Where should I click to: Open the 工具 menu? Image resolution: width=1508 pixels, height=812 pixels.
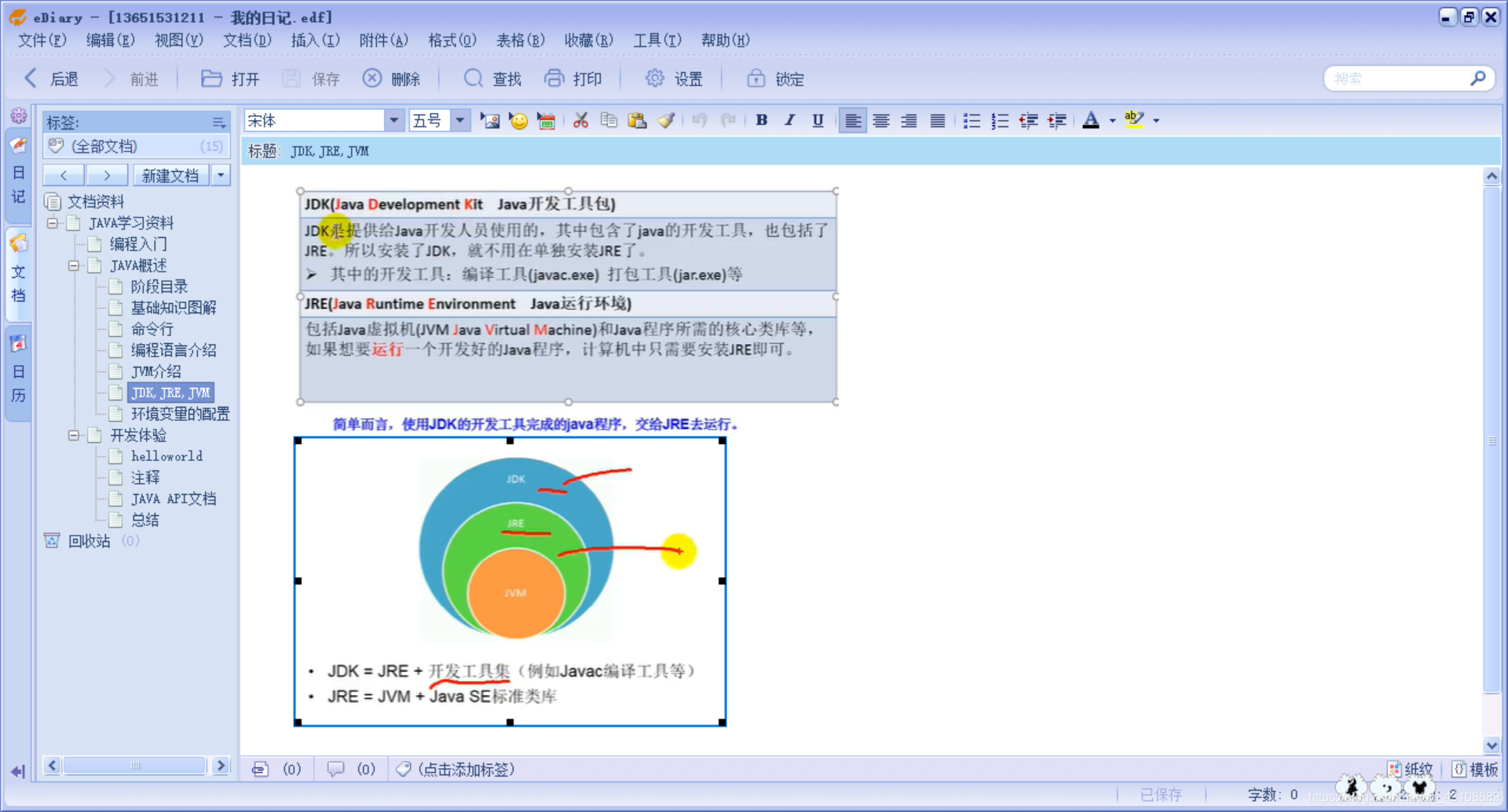pyautogui.click(x=657, y=40)
